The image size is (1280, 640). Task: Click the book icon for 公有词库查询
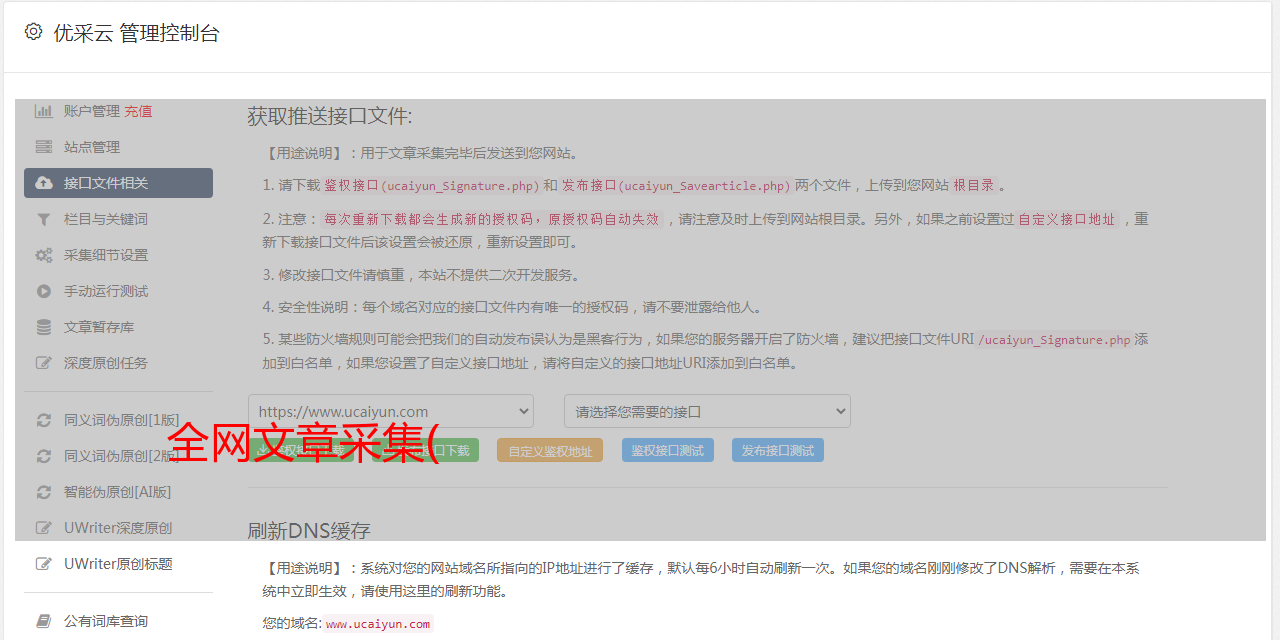(44, 621)
